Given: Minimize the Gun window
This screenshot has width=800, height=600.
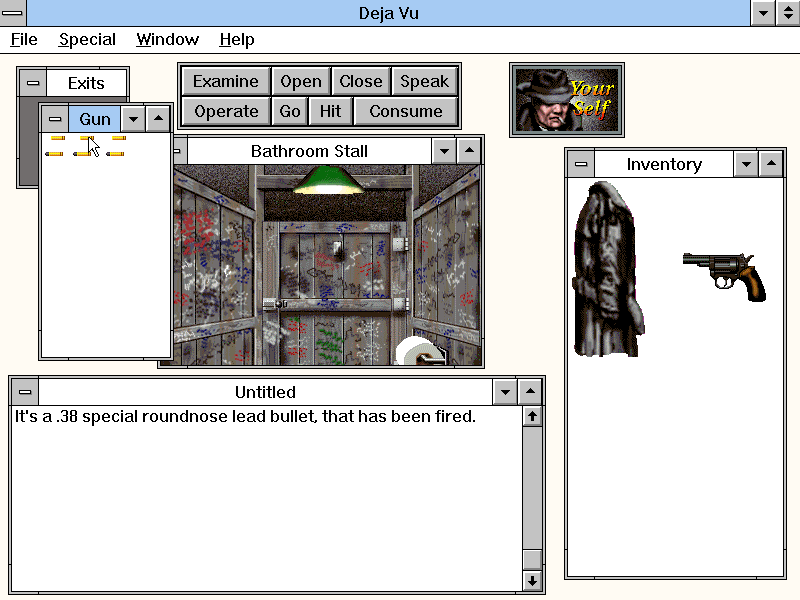Looking at the screenshot, I should pos(133,119).
